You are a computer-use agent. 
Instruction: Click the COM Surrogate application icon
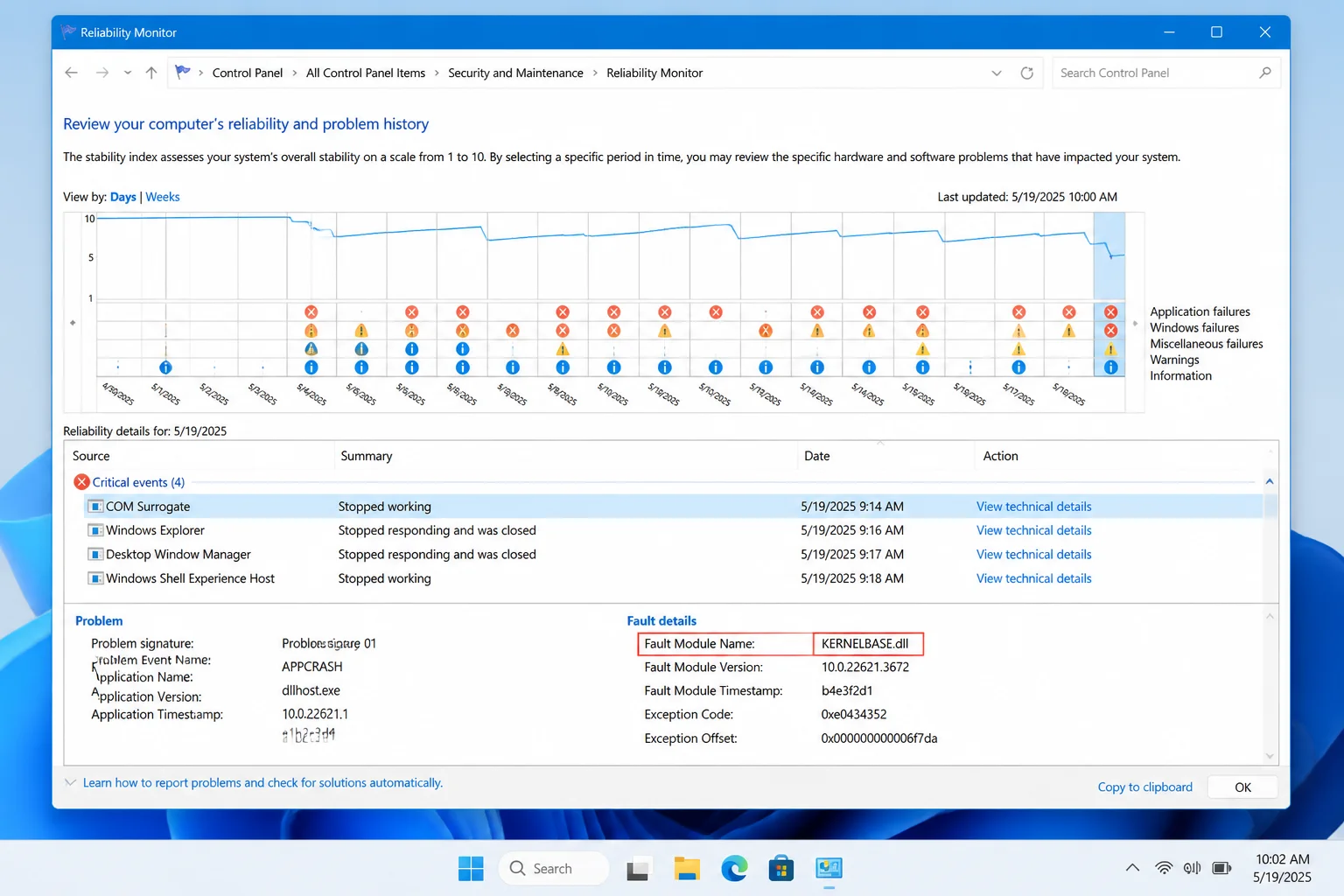95,507
